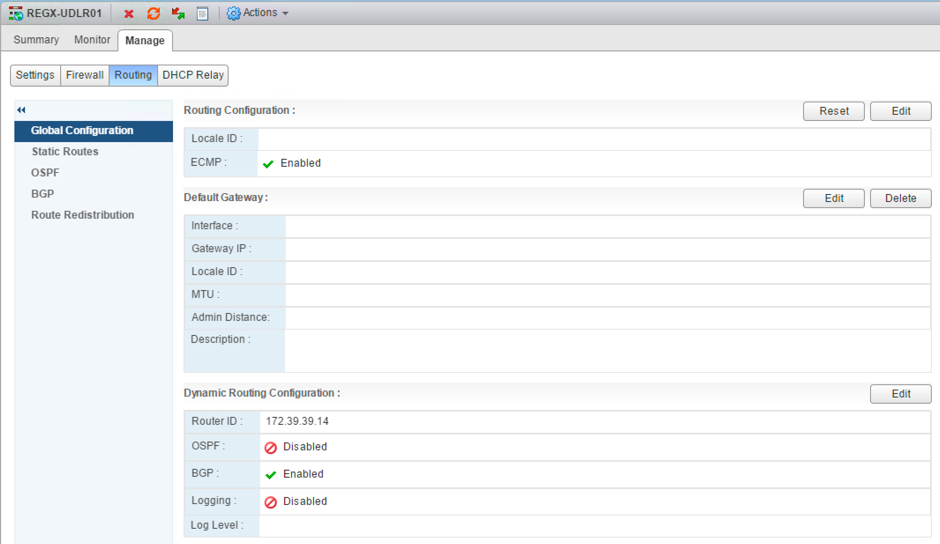Click the Actions gear icon
940x544 pixels.
tap(233, 14)
